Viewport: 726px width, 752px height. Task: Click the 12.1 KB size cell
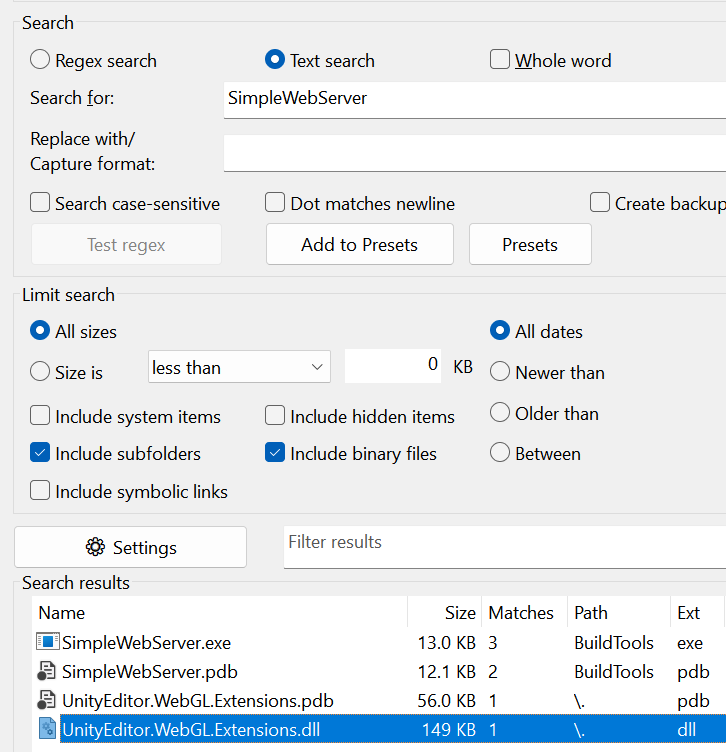[446, 672]
